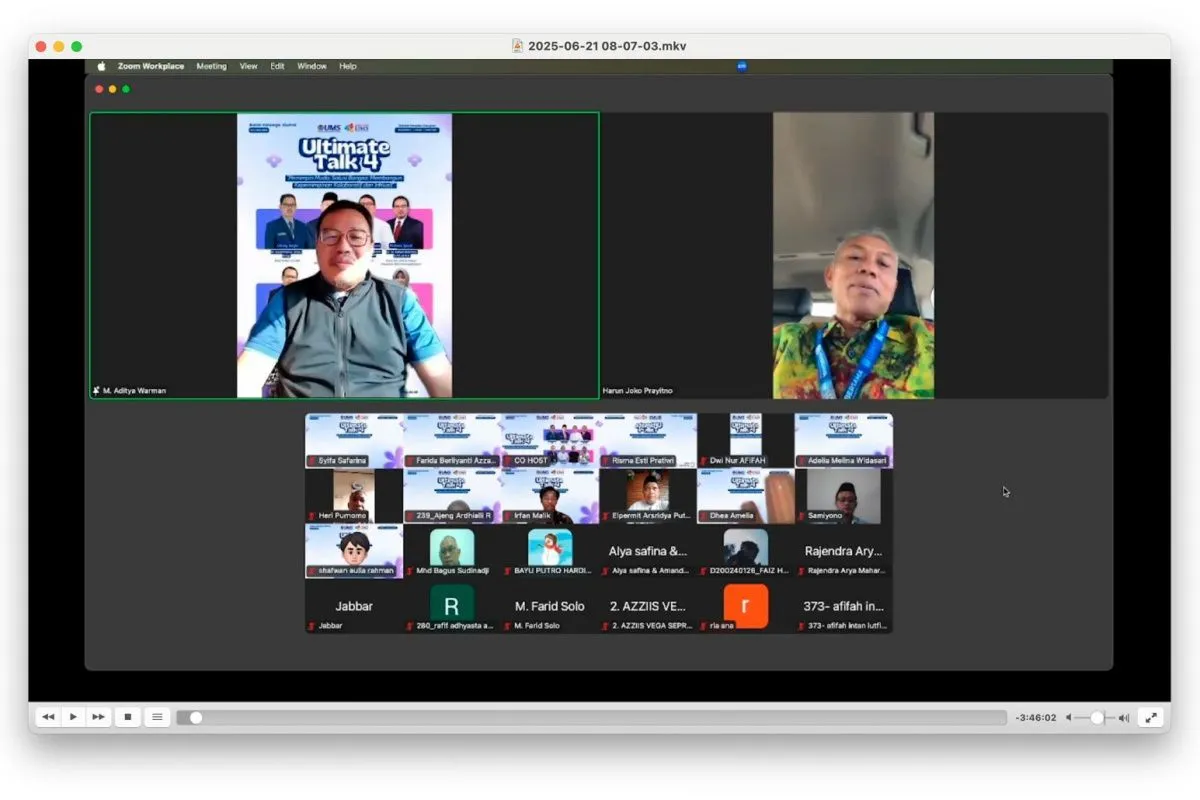Start playback with the play button

click(x=73, y=717)
